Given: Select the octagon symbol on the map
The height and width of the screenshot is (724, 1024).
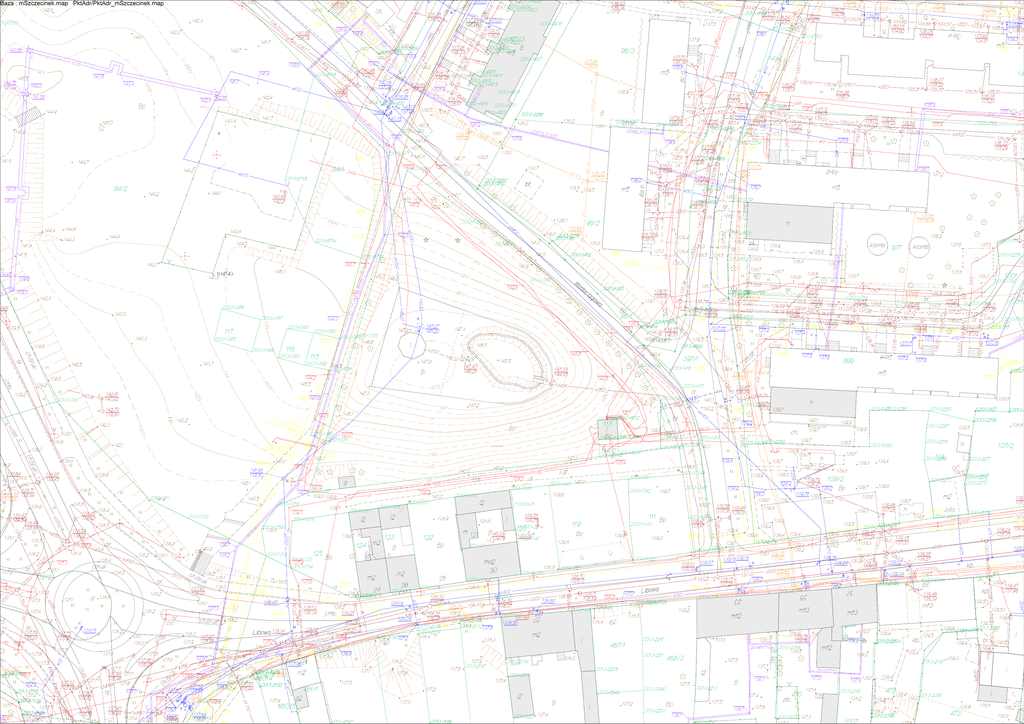Looking at the screenshot, I should 410,346.
